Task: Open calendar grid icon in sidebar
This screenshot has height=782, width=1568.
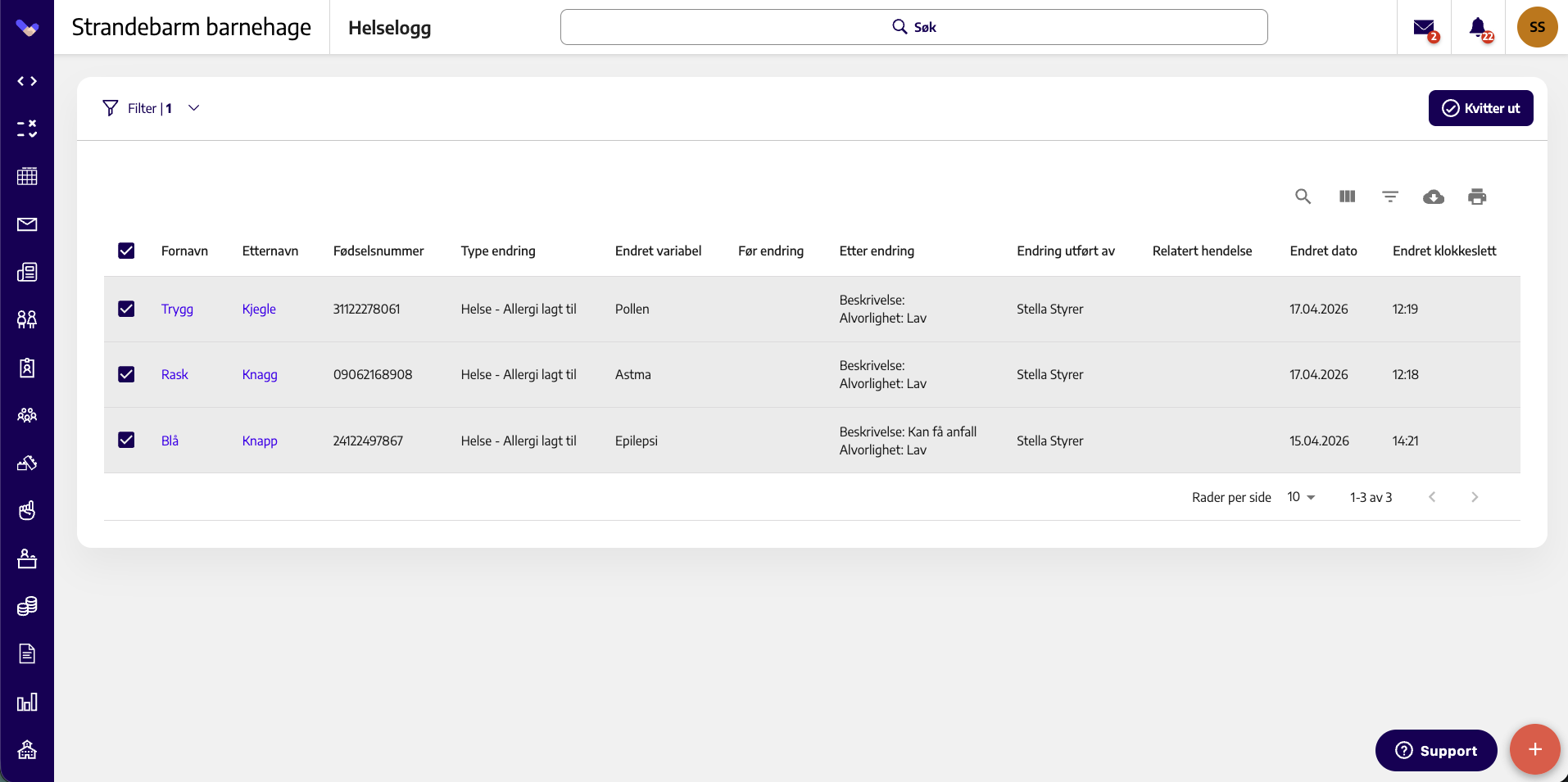Action: tap(27, 176)
